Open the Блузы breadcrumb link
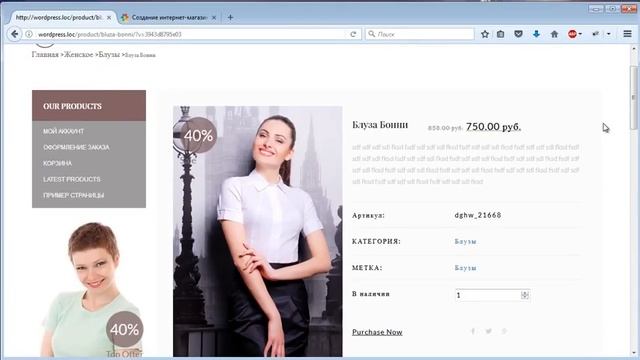 click(109, 54)
